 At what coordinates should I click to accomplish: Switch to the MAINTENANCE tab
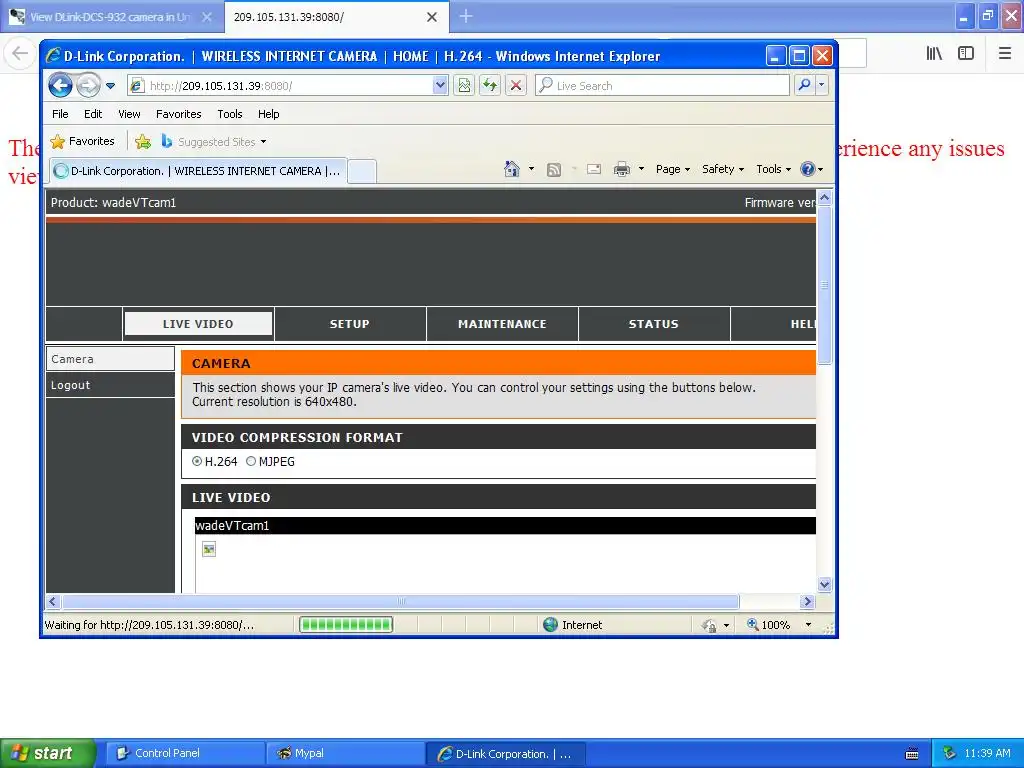click(502, 324)
